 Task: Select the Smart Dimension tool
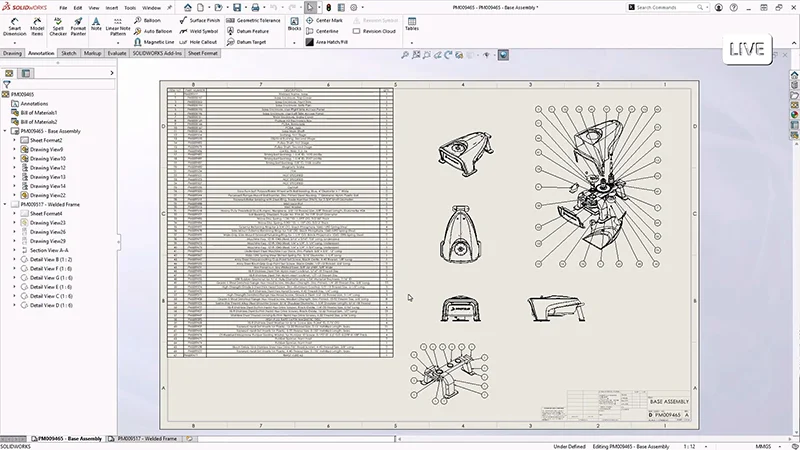point(15,30)
